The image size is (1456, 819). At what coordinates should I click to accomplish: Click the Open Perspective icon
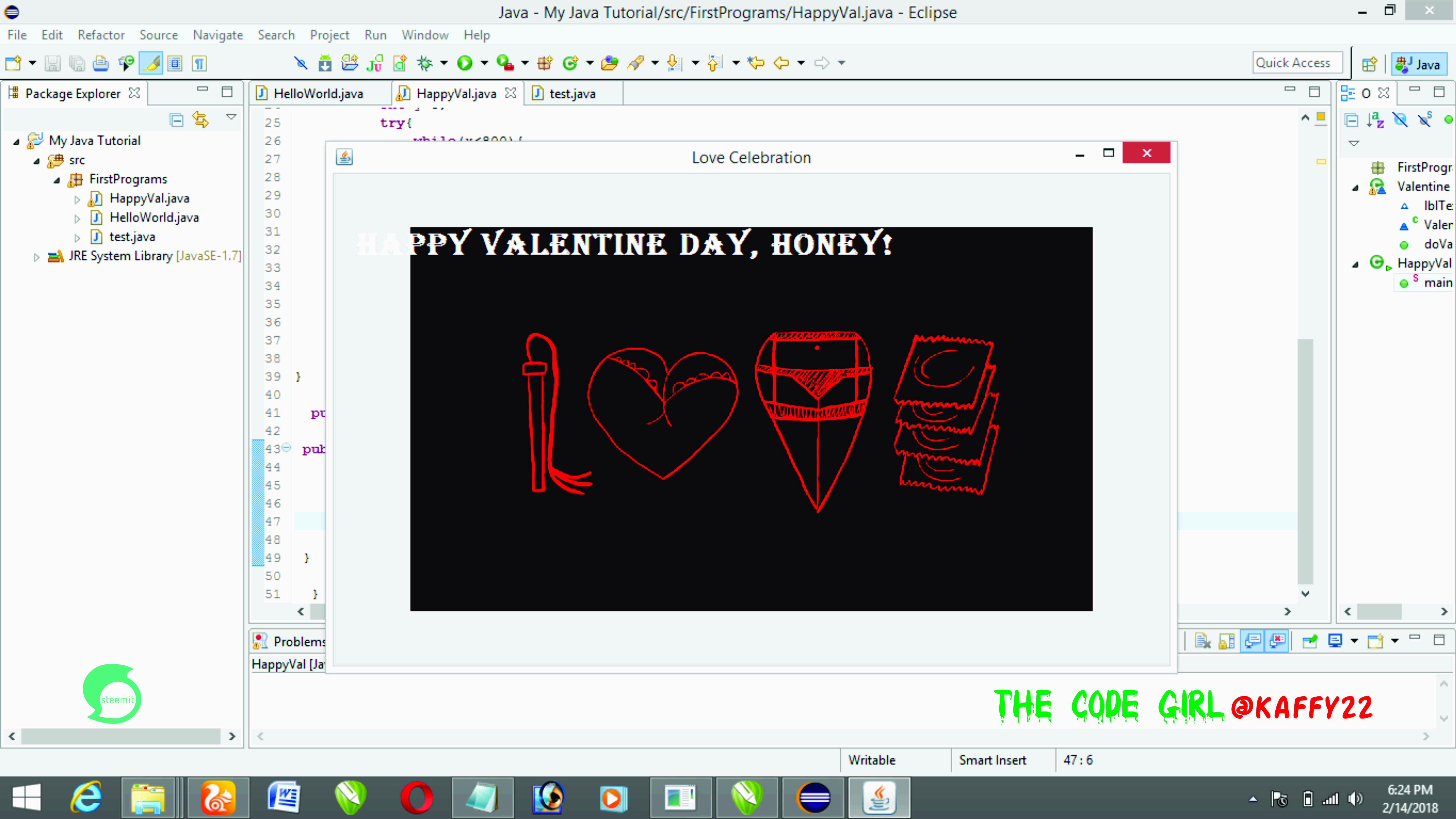click(1369, 64)
